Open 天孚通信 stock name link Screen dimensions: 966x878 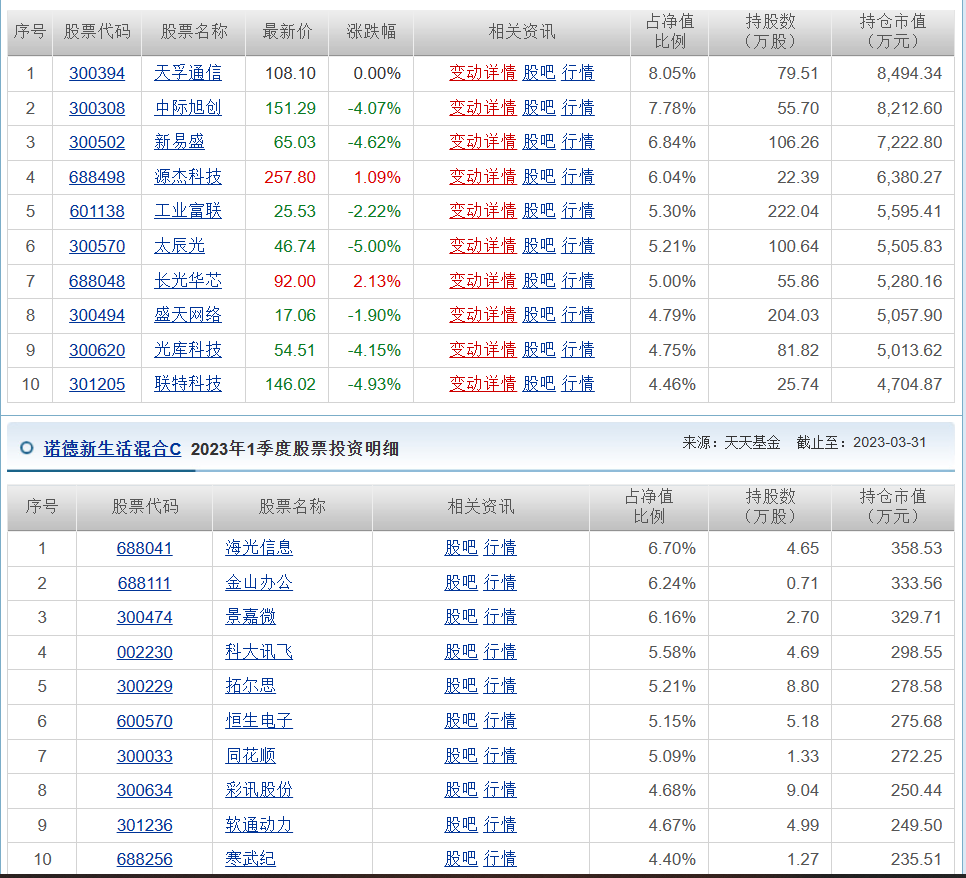(x=188, y=73)
